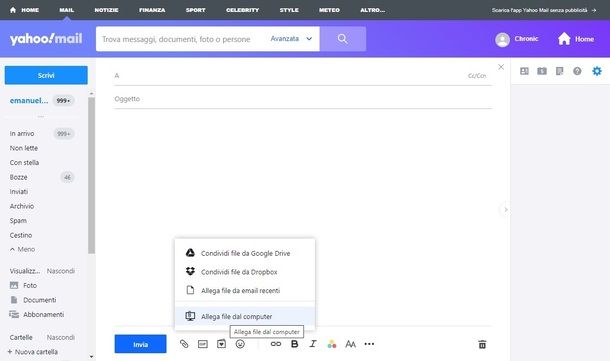Open the contacts icon in right panel
This screenshot has height=361, width=610.
(x=524, y=71)
